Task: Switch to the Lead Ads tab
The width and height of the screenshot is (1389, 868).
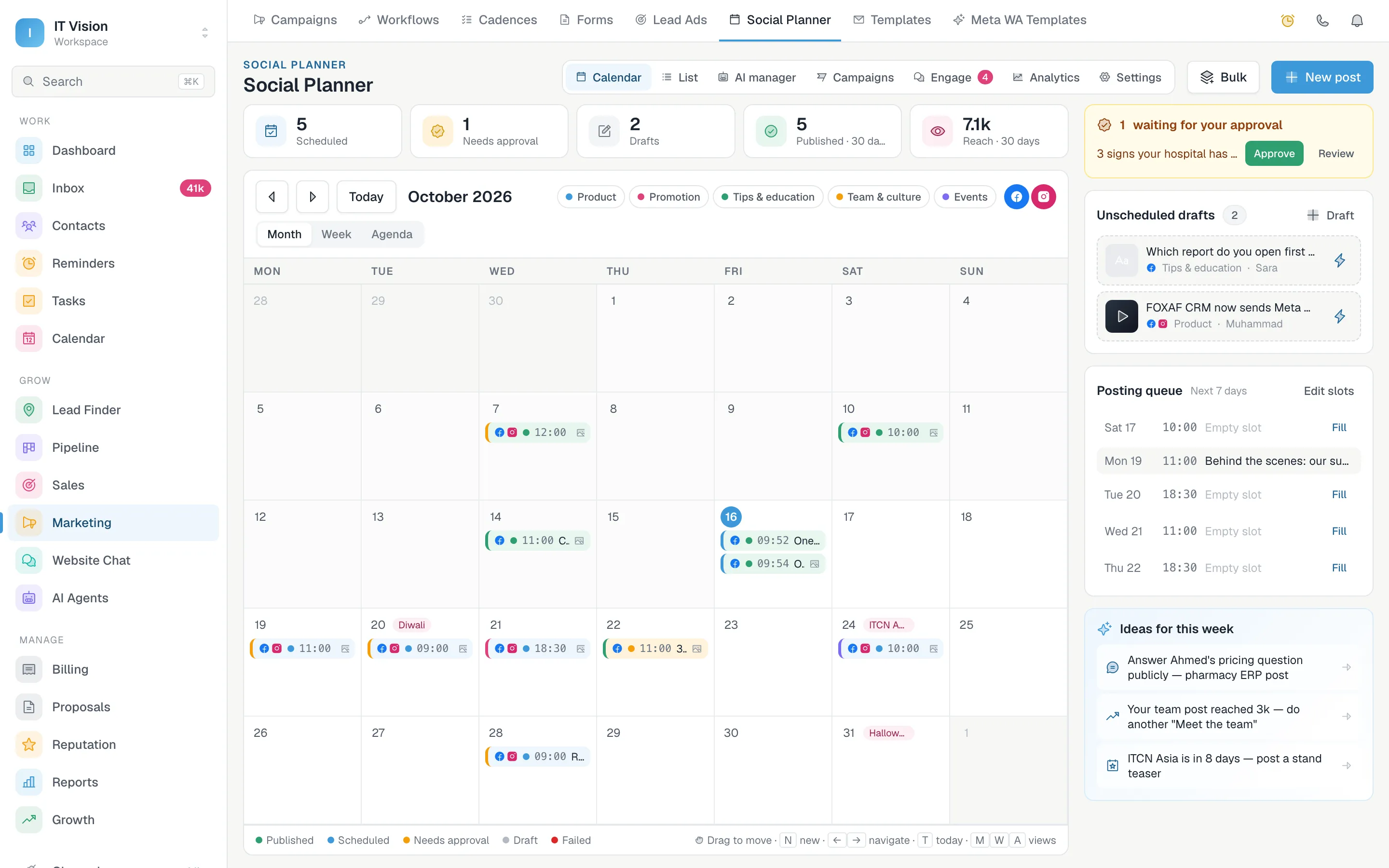Action: point(671,20)
